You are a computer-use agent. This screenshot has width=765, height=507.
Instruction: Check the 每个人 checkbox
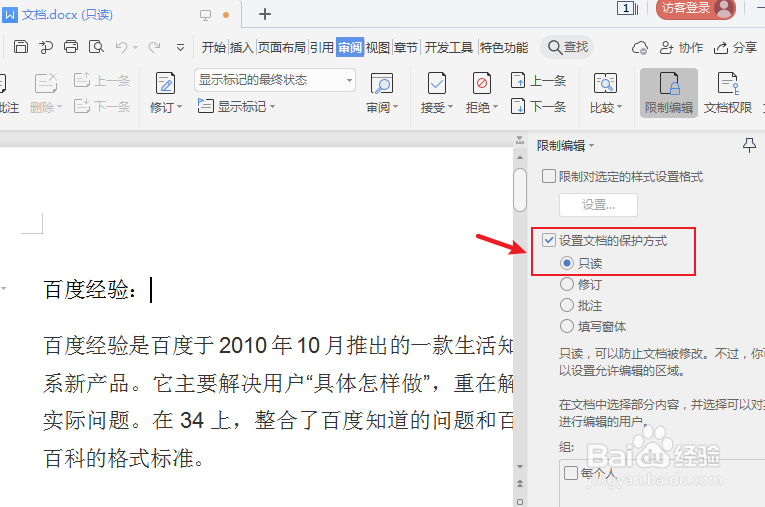tap(571, 472)
